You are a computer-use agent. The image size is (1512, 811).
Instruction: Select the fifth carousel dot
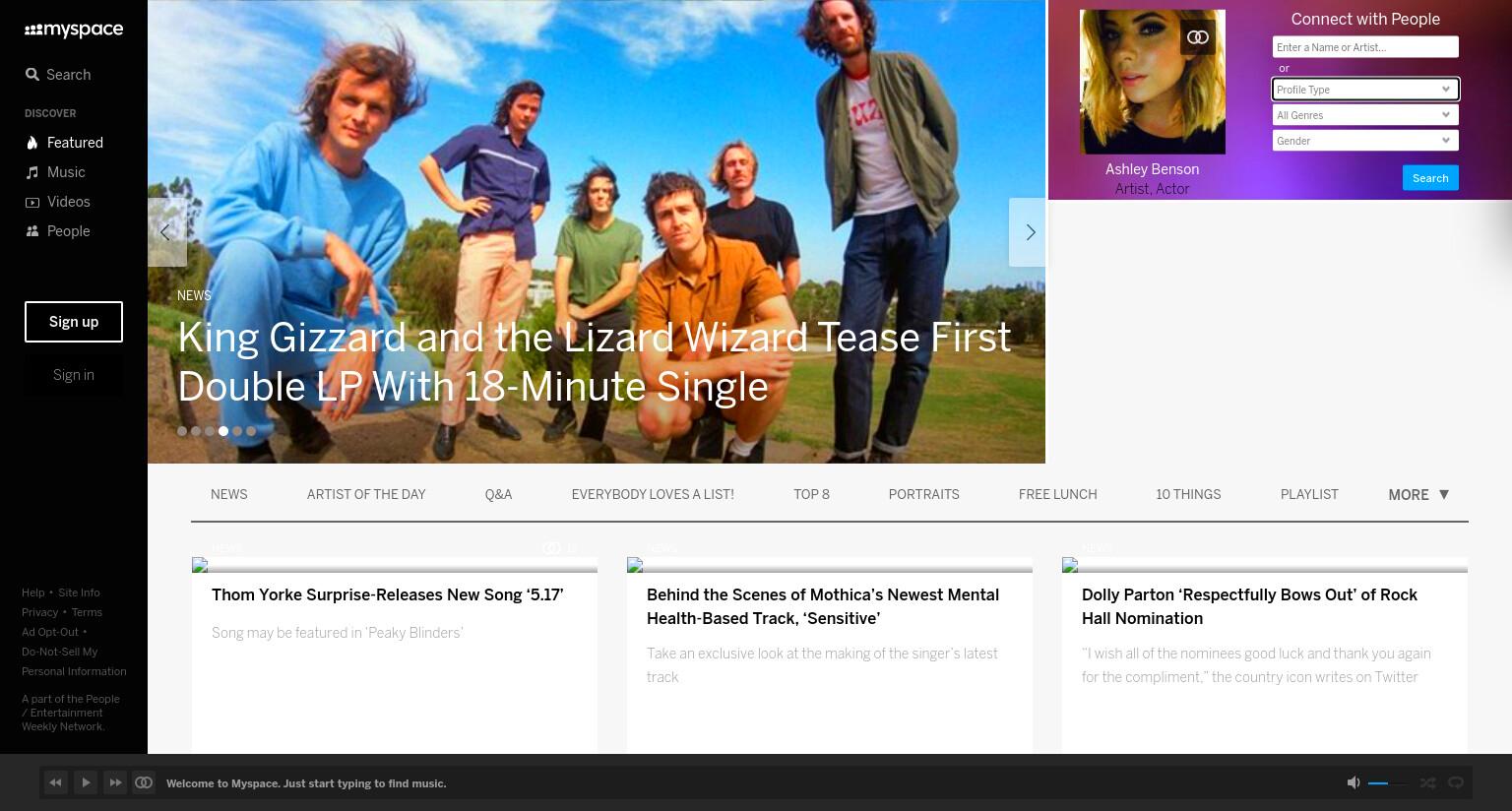(x=237, y=431)
